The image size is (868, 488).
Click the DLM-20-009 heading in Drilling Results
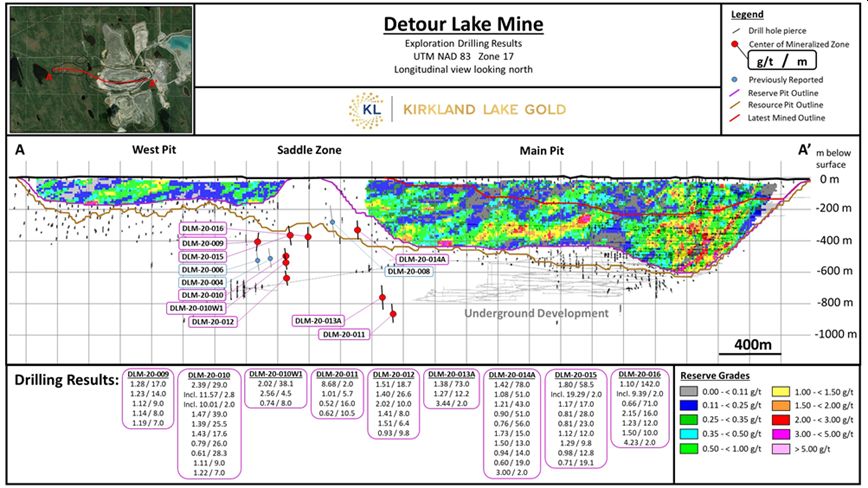(x=148, y=374)
